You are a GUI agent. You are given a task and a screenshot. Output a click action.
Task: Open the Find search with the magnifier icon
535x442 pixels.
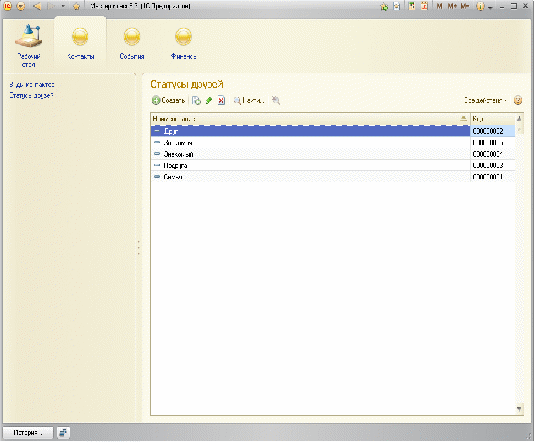tap(249, 100)
